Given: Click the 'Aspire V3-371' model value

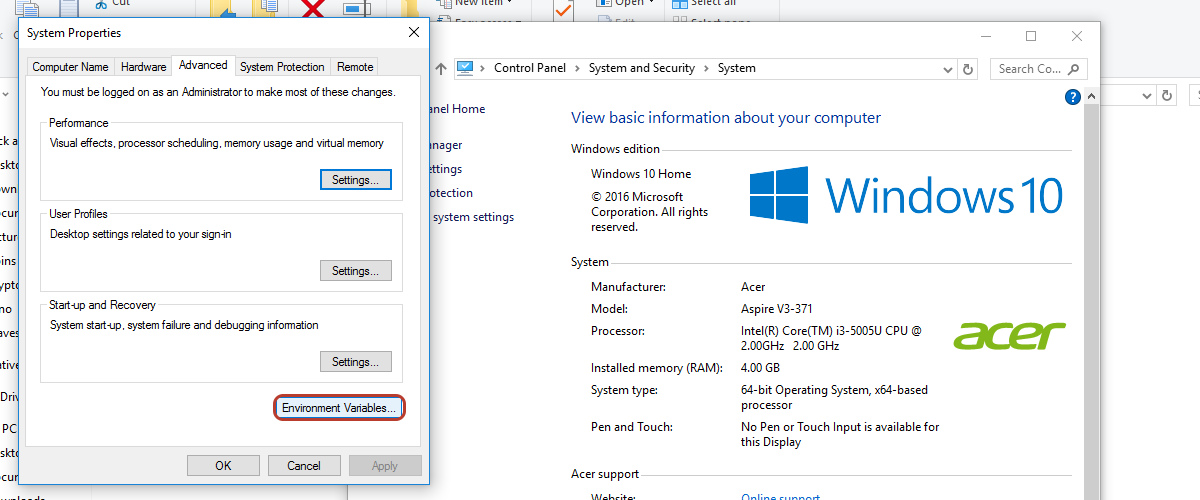Looking at the screenshot, I should (x=777, y=309).
